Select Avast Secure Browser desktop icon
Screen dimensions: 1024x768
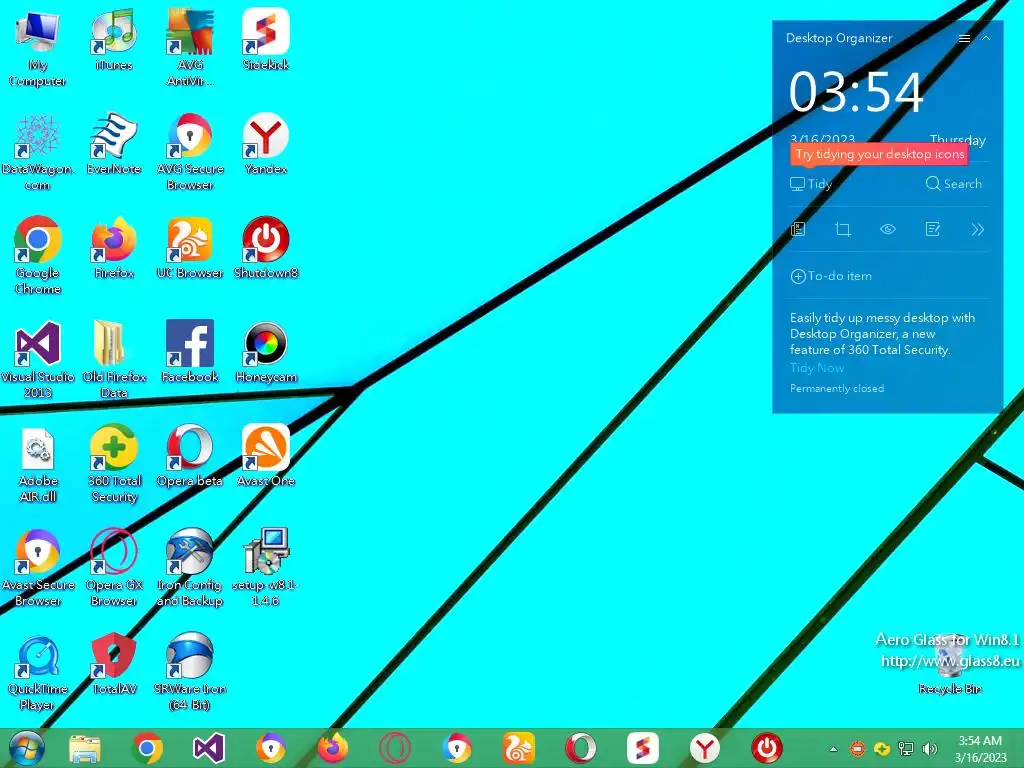(x=37, y=567)
